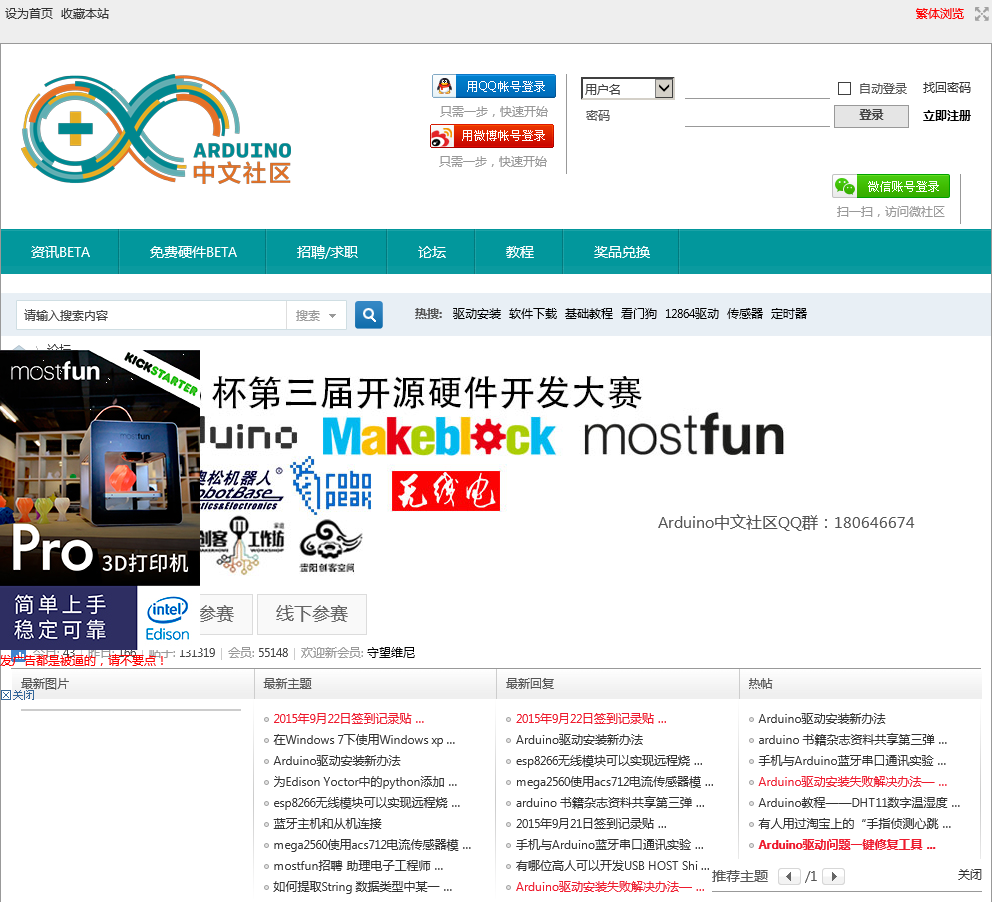Click hot search 传感器
The image size is (992, 902).
point(745,314)
